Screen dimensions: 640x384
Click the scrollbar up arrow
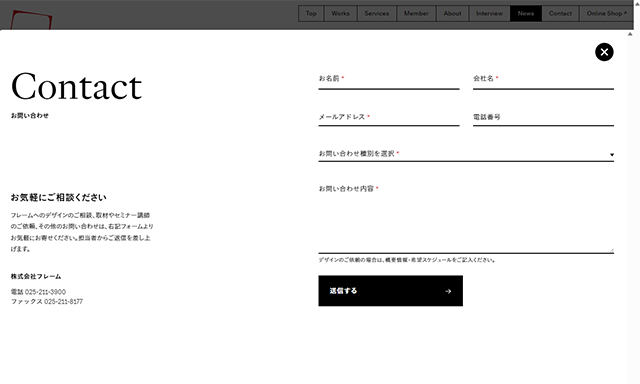(630, 34)
